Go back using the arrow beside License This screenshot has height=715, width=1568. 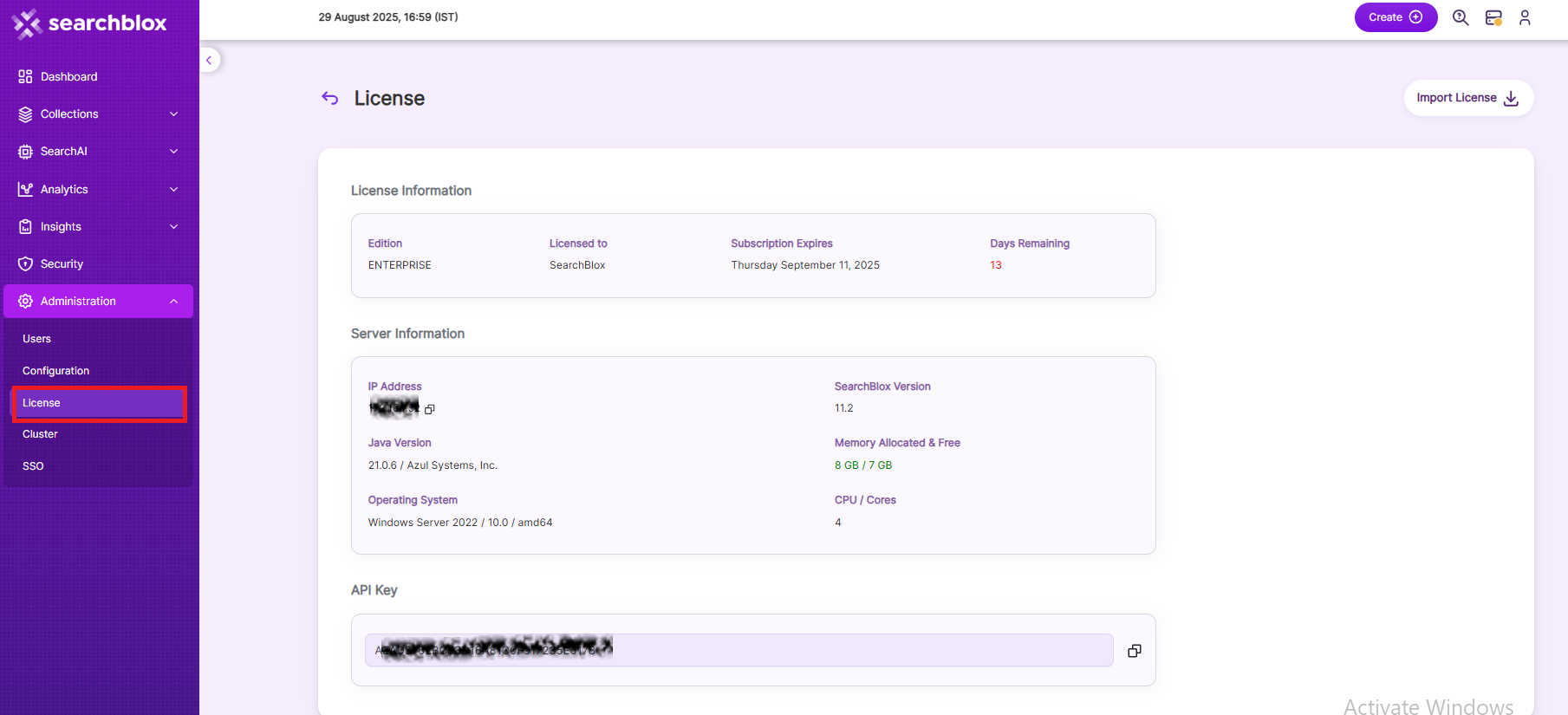click(x=330, y=98)
